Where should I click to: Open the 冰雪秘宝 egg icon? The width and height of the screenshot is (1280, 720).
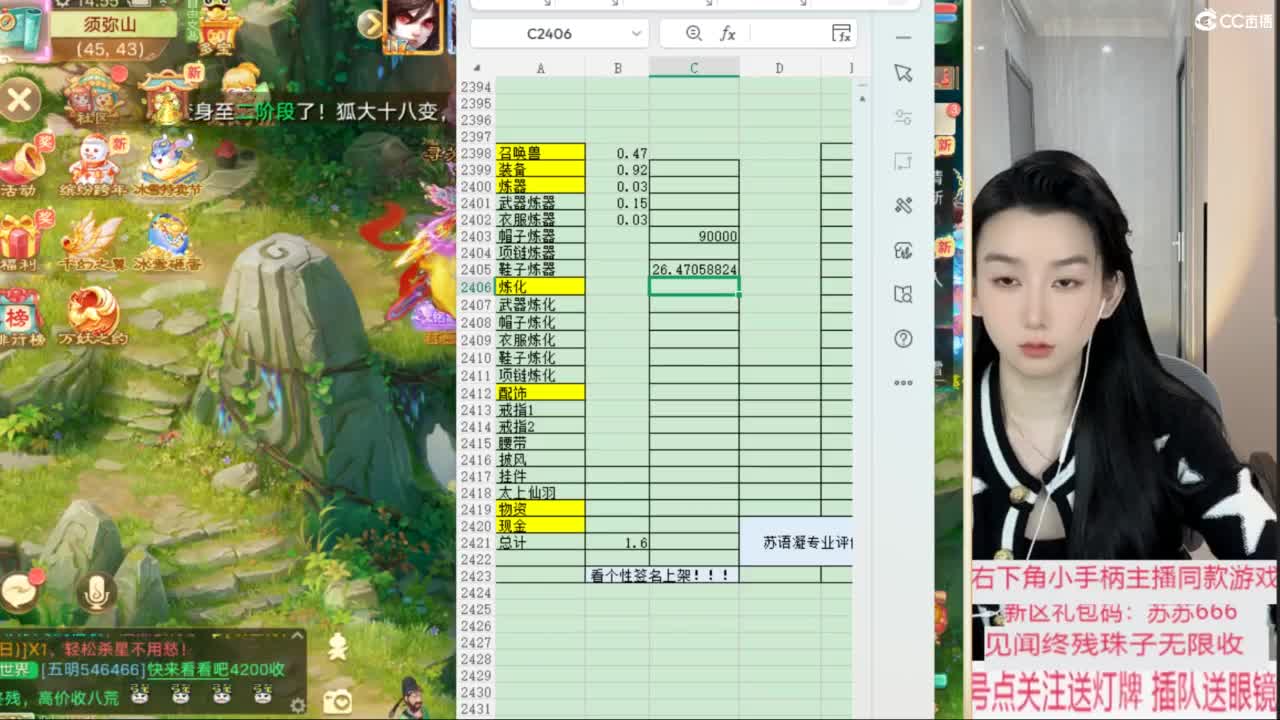168,241
